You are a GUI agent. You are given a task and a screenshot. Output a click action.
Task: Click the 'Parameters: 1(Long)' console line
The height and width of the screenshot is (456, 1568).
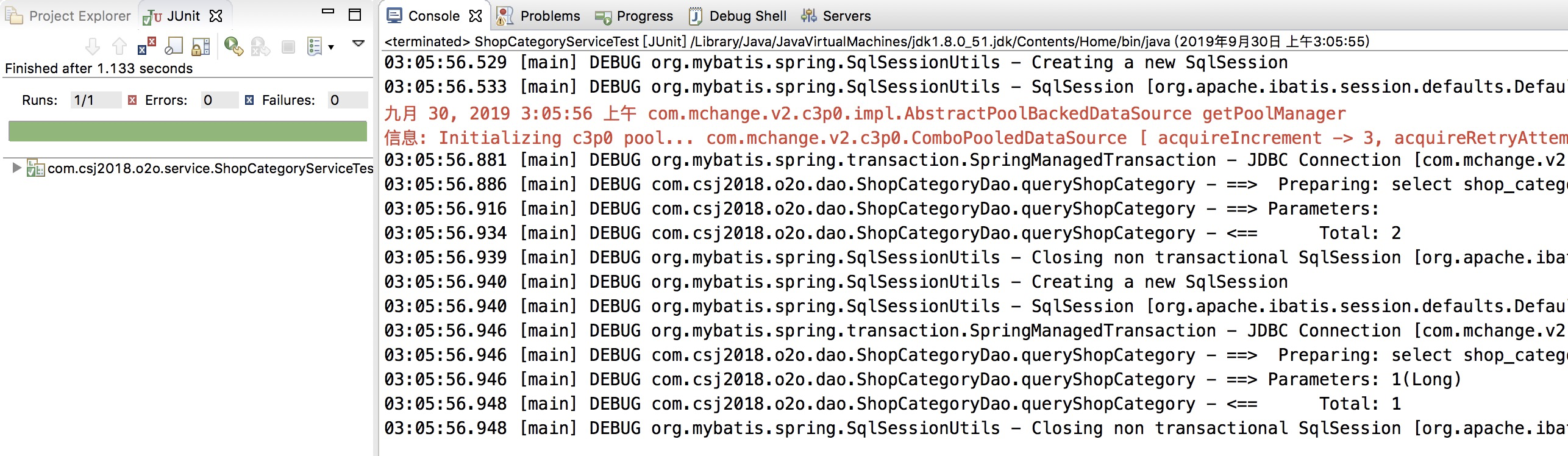click(x=923, y=379)
